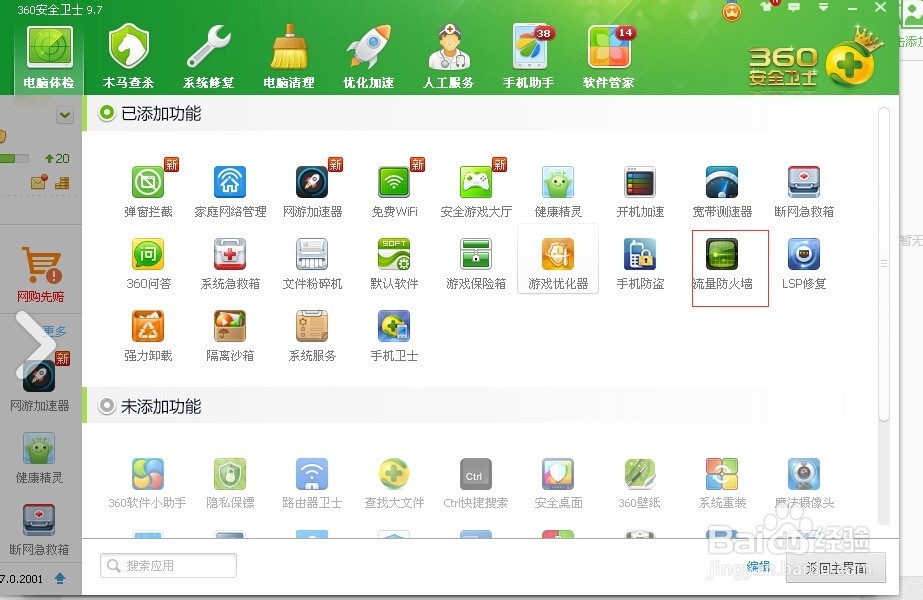Viewport: 923px width, 600px height.
Task: Open the 文件粉碎机 file shredder
Action: tap(312, 263)
